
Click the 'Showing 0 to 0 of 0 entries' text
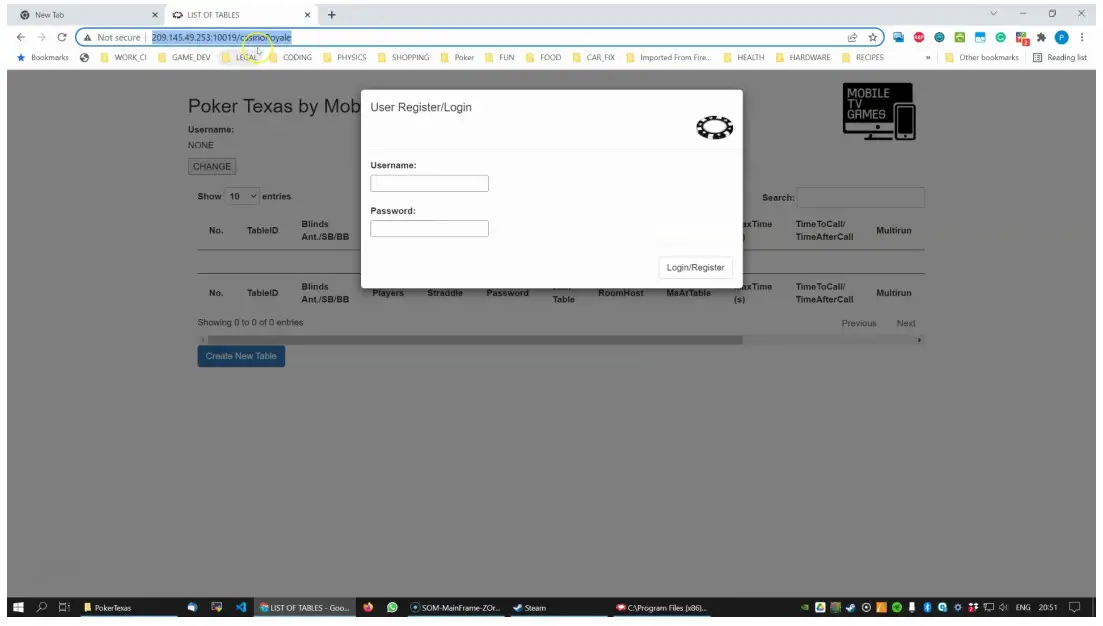[x=250, y=323]
